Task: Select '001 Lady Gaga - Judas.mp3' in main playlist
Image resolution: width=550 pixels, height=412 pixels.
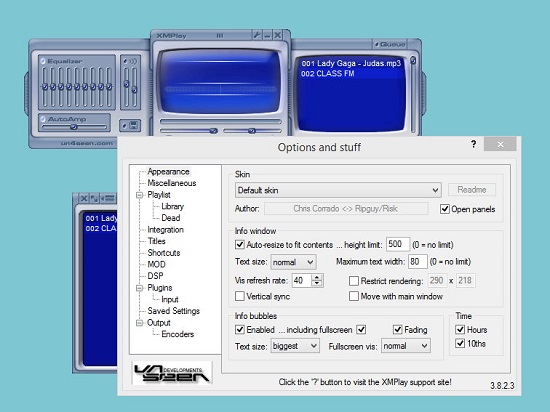Action: pos(351,63)
